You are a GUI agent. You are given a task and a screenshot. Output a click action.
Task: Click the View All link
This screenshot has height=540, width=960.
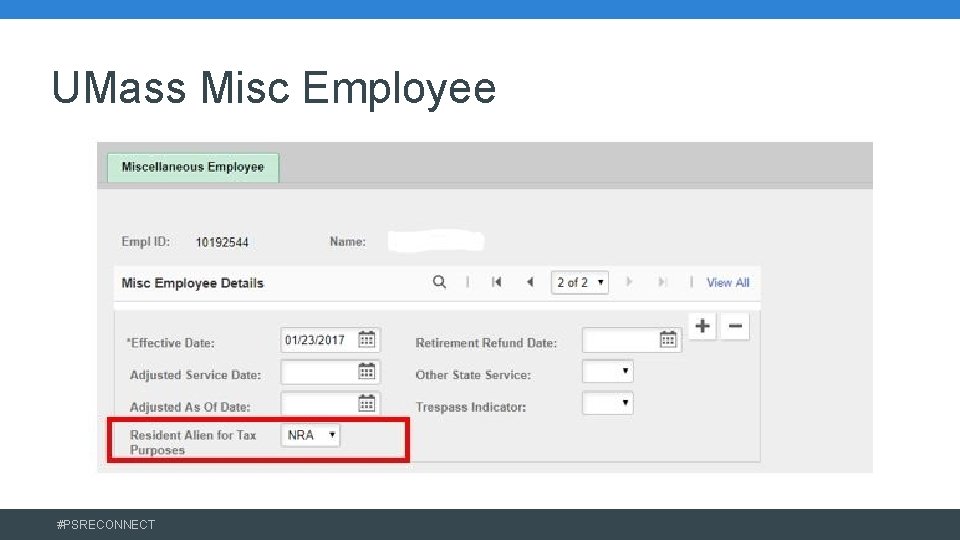[728, 283]
